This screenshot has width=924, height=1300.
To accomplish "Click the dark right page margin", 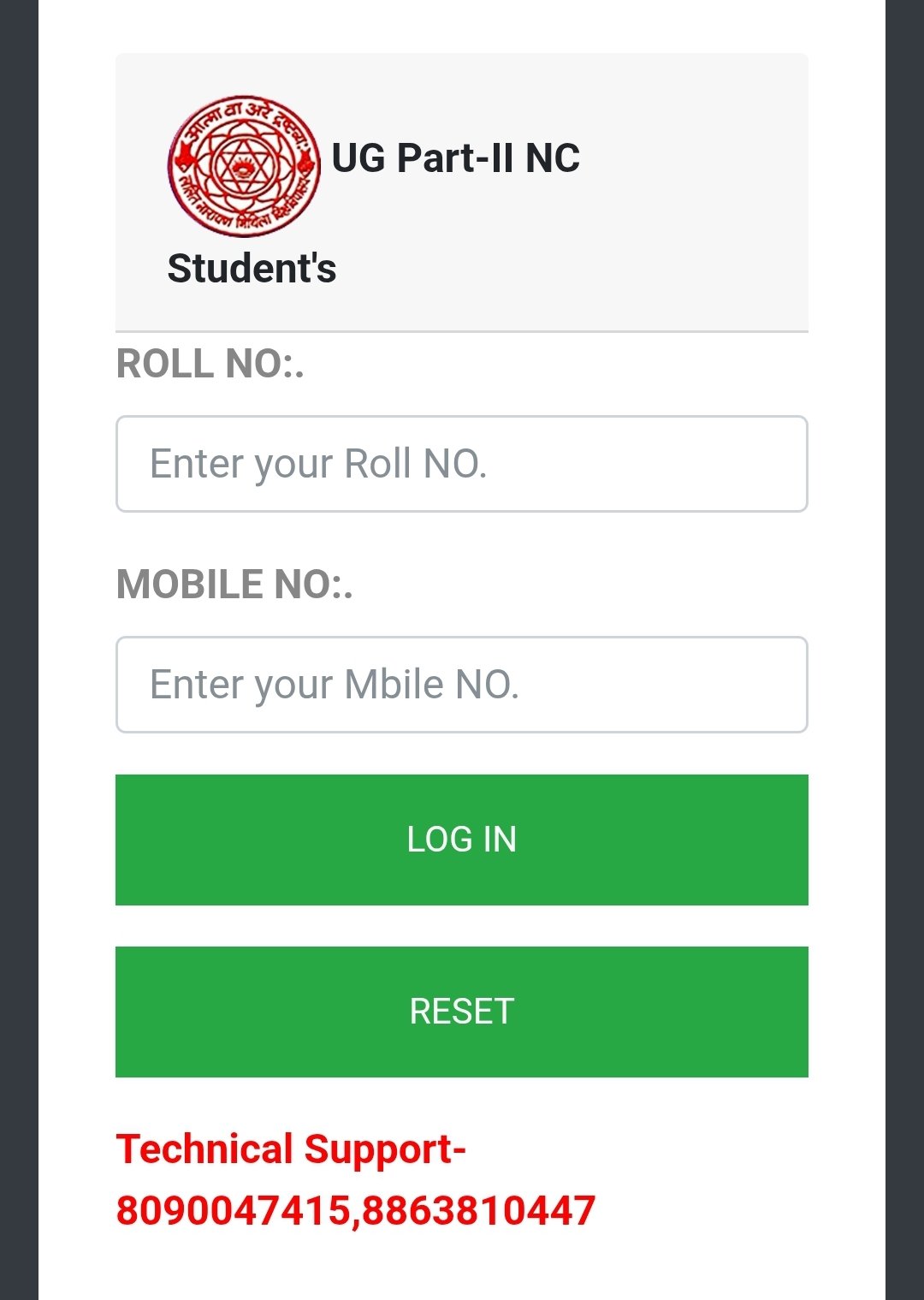I will (x=904, y=650).
